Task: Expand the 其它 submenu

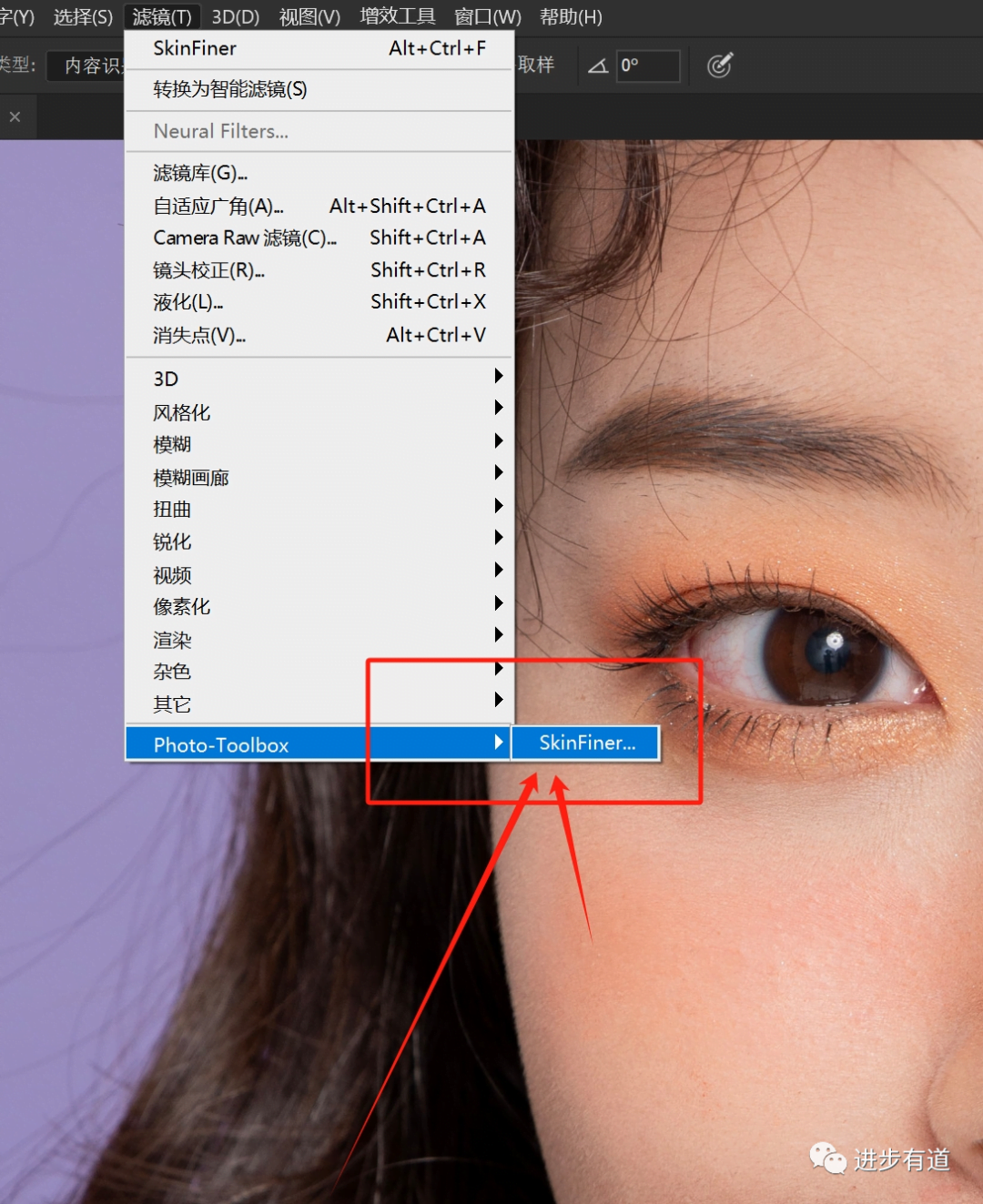Action: pyautogui.click(x=319, y=703)
